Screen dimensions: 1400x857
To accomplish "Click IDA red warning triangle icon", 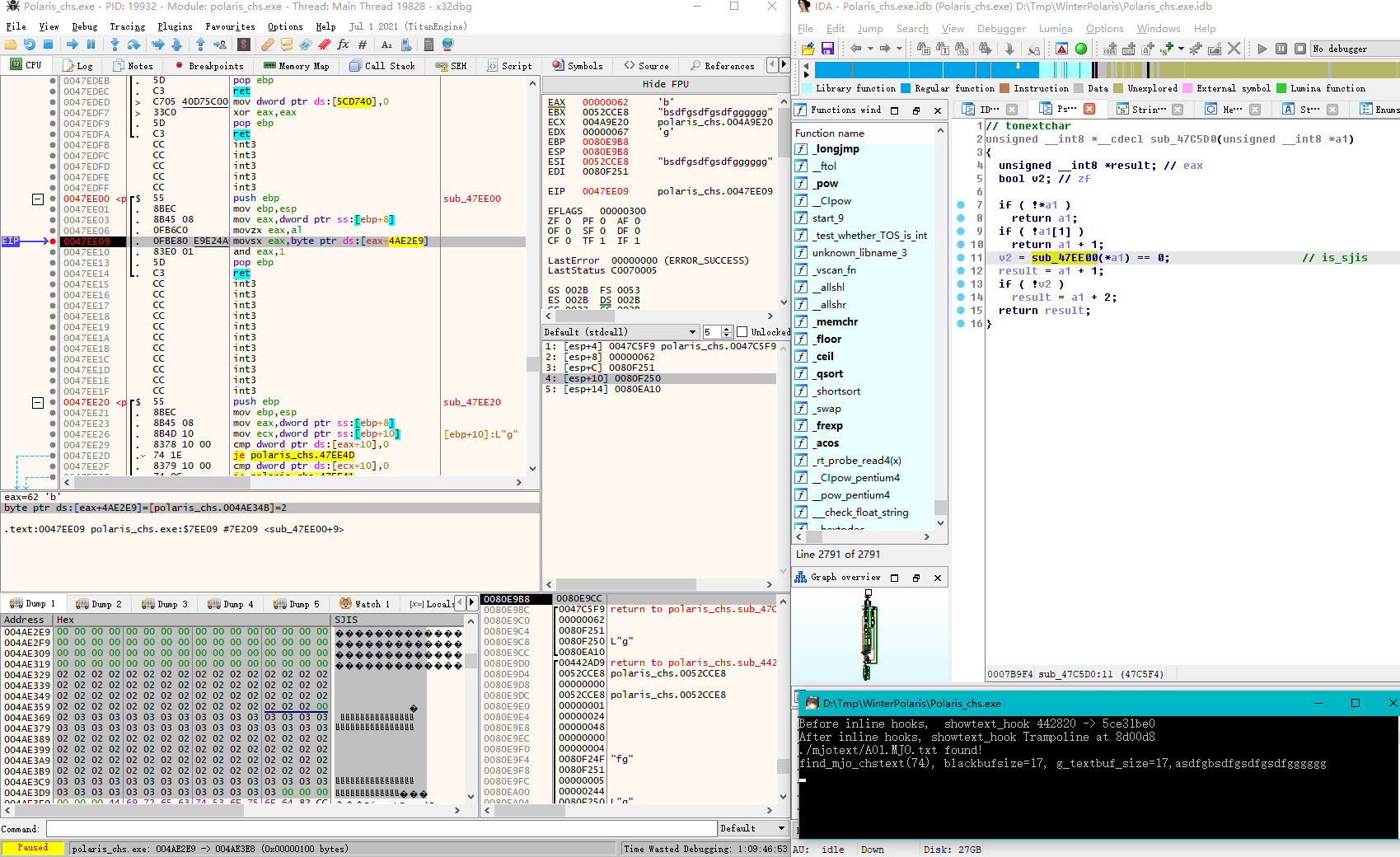I will pos(1061,49).
